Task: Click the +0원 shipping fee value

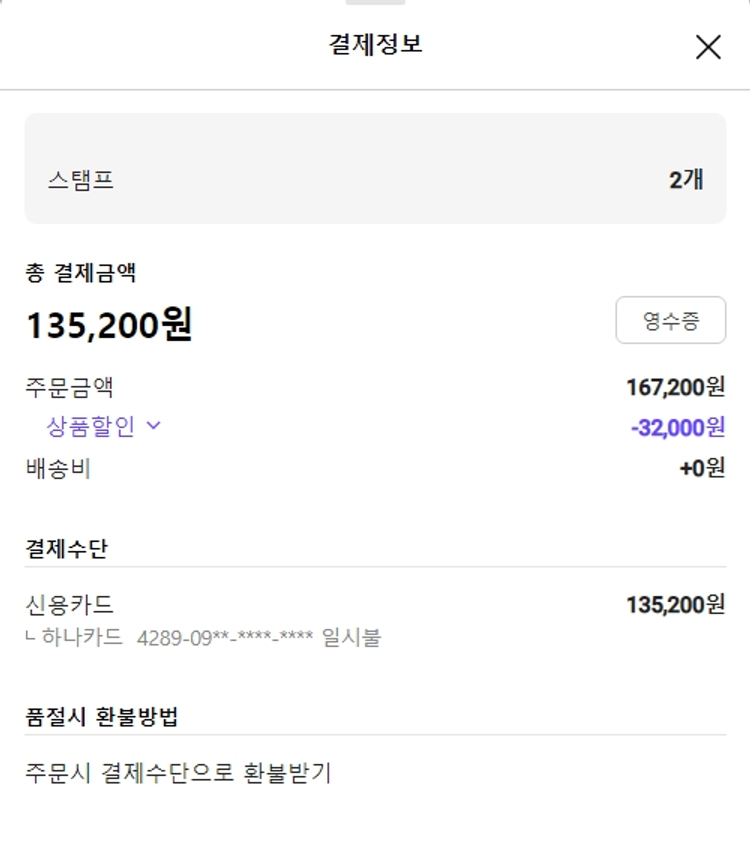Action: 702,467
